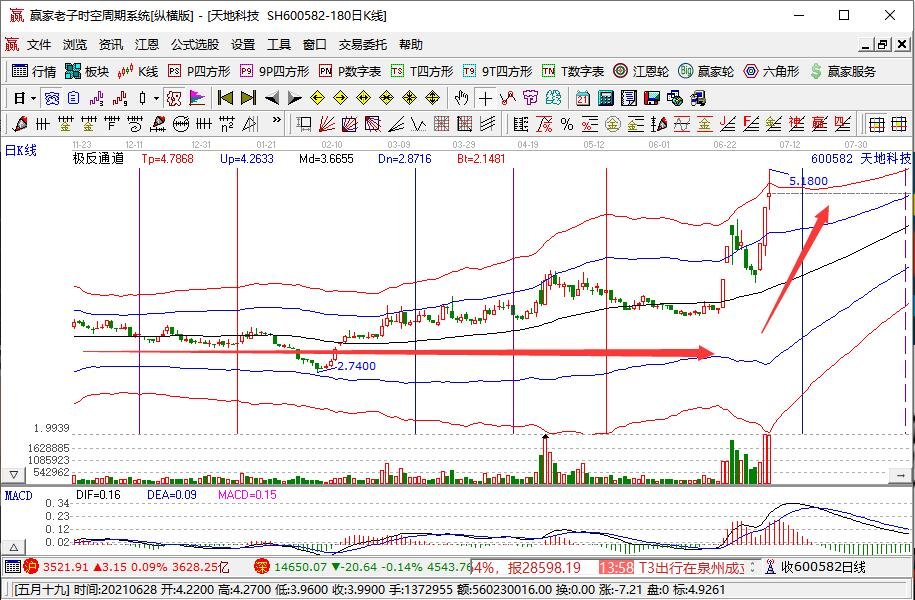Image resolution: width=915 pixels, height=600 pixels.
Task: Toggle the 权 adjustment button
Action: click(x=173, y=98)
